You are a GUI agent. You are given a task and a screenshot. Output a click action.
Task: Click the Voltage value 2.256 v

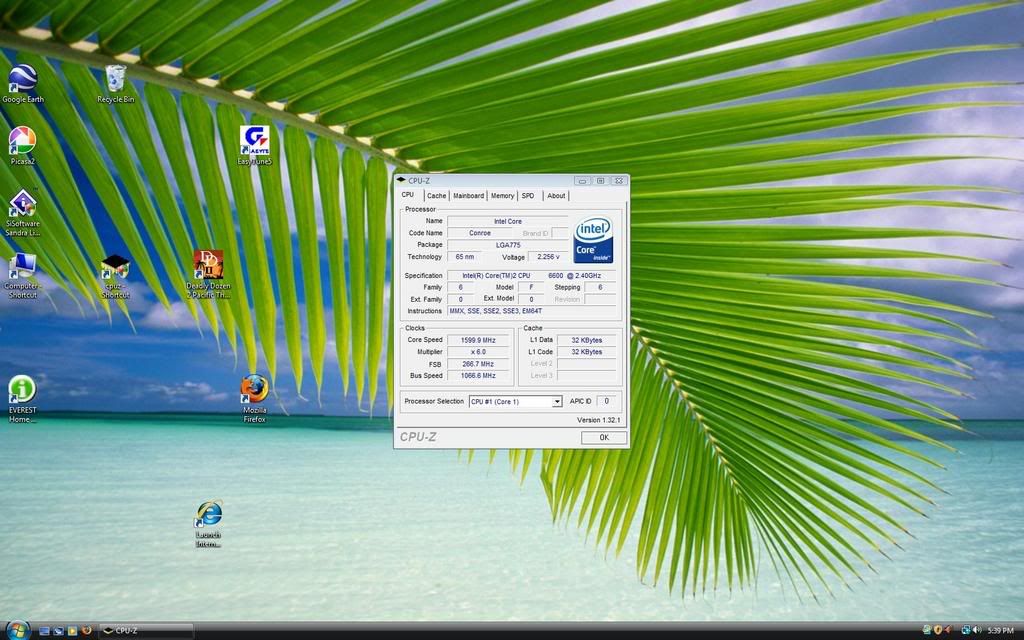tap(548, 257)
